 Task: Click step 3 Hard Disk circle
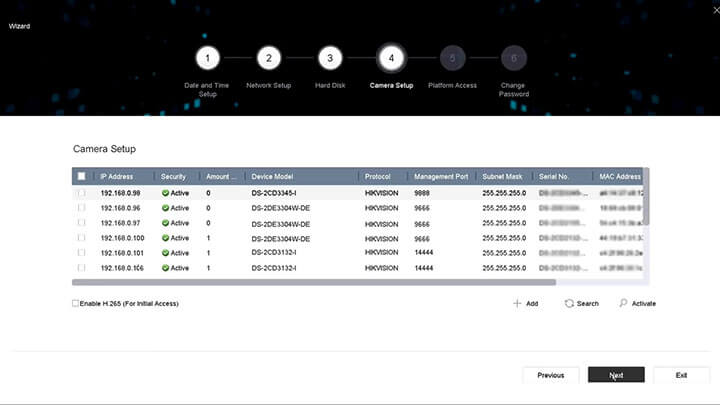coord(330,58)
